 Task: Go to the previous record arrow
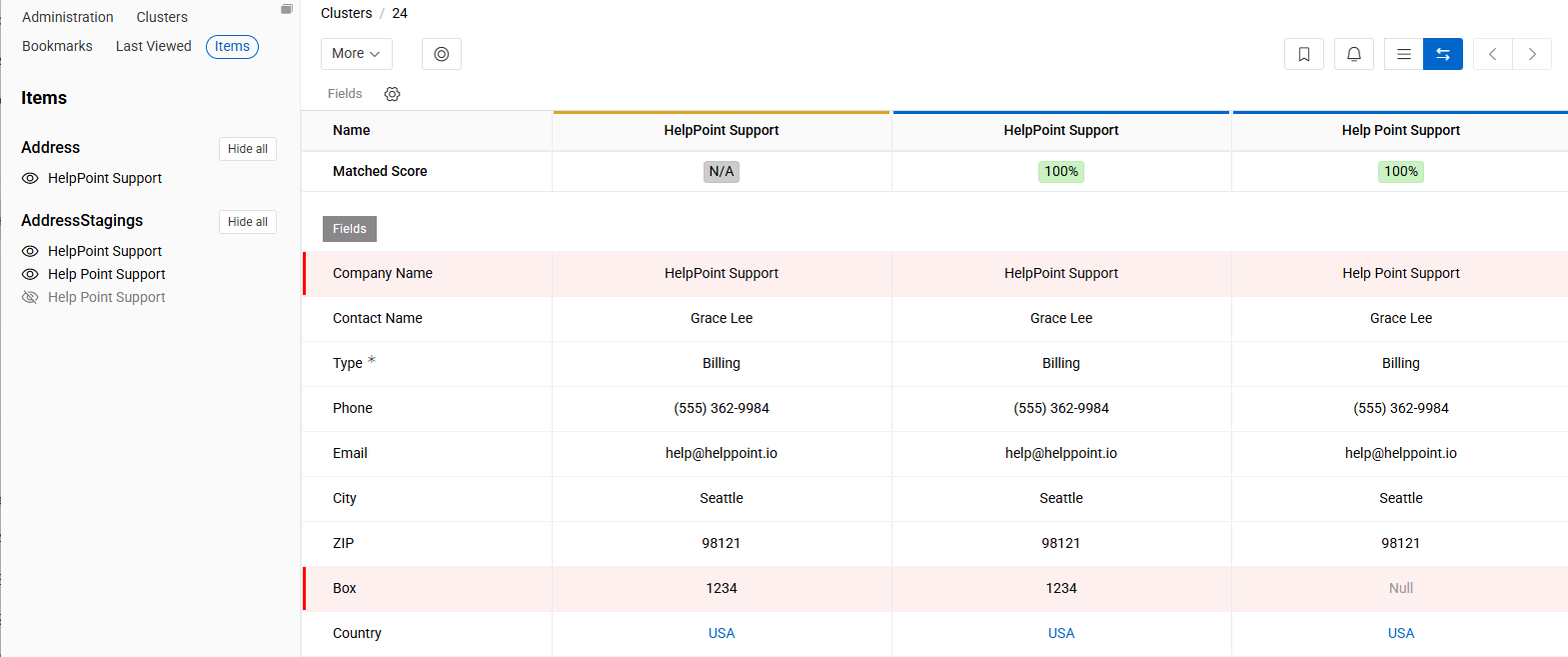[1492, 54]
